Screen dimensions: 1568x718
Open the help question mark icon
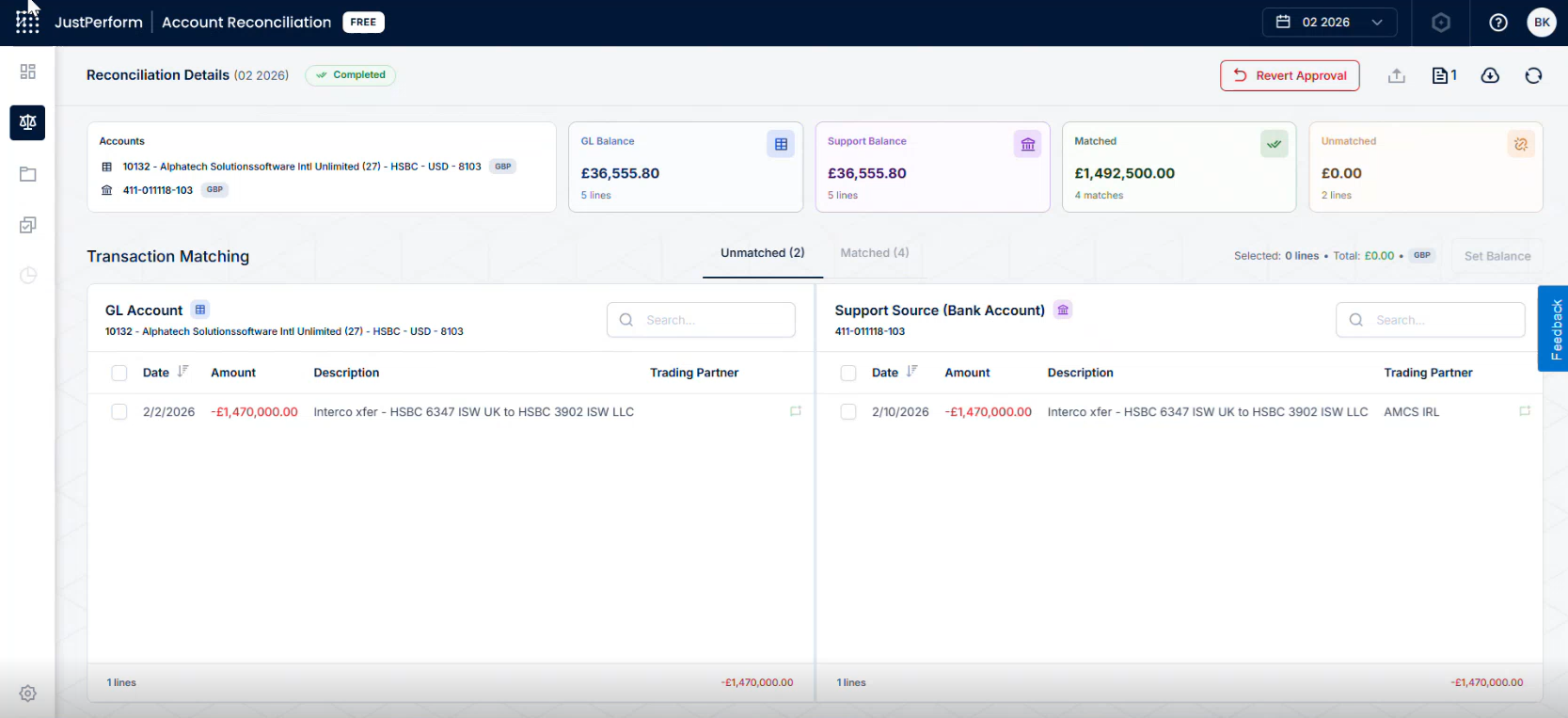[1498, 23]
